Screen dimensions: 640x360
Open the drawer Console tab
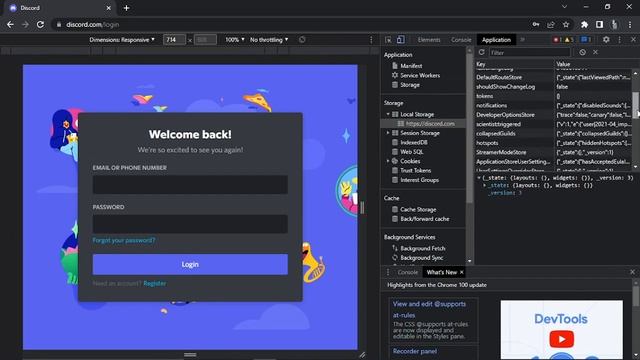pos(408,272)
